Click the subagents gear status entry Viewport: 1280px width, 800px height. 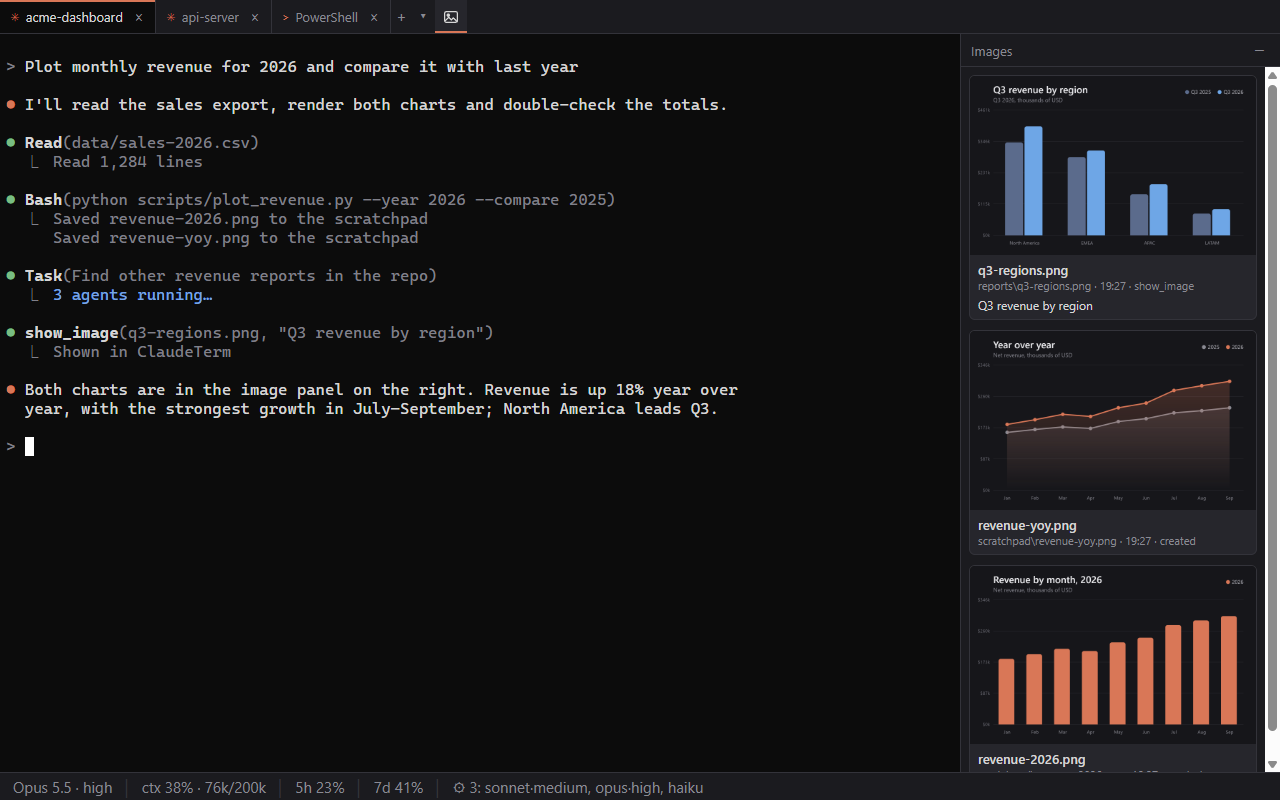click(578, 788)
